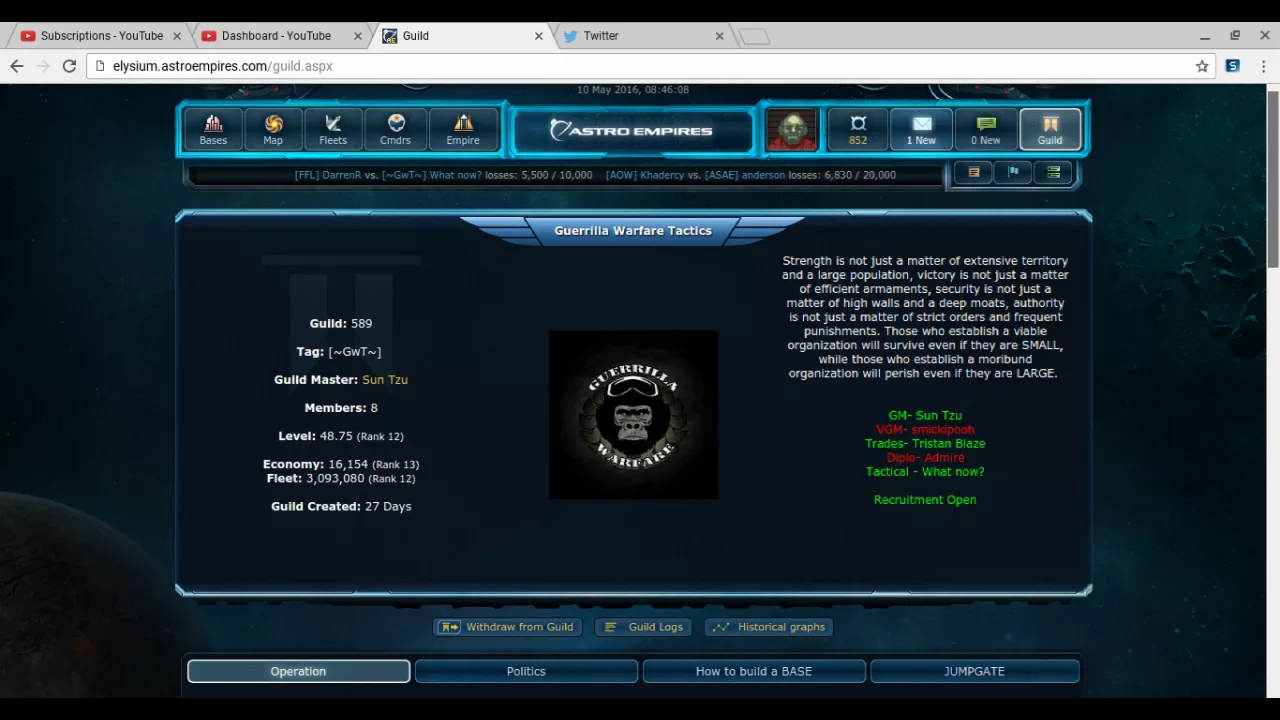Viewport: 1280px width, 720px height.
Task: Open Historical graphs
Action: point(770,627)
